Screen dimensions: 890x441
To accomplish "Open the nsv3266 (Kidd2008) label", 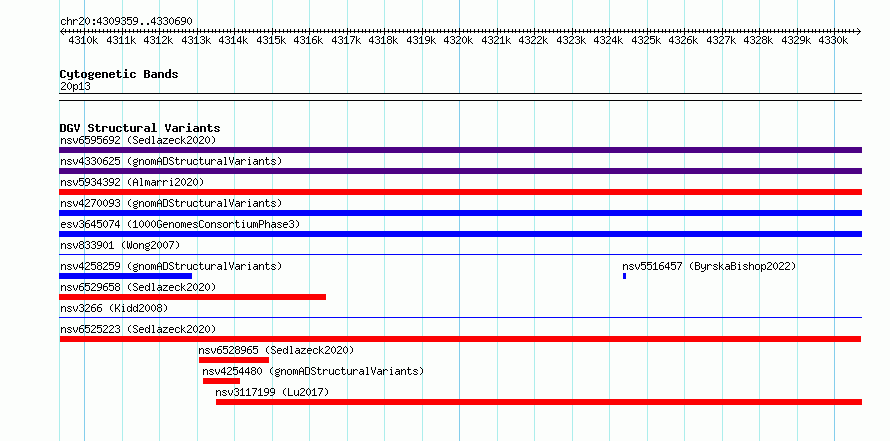I will coord(114,308).
